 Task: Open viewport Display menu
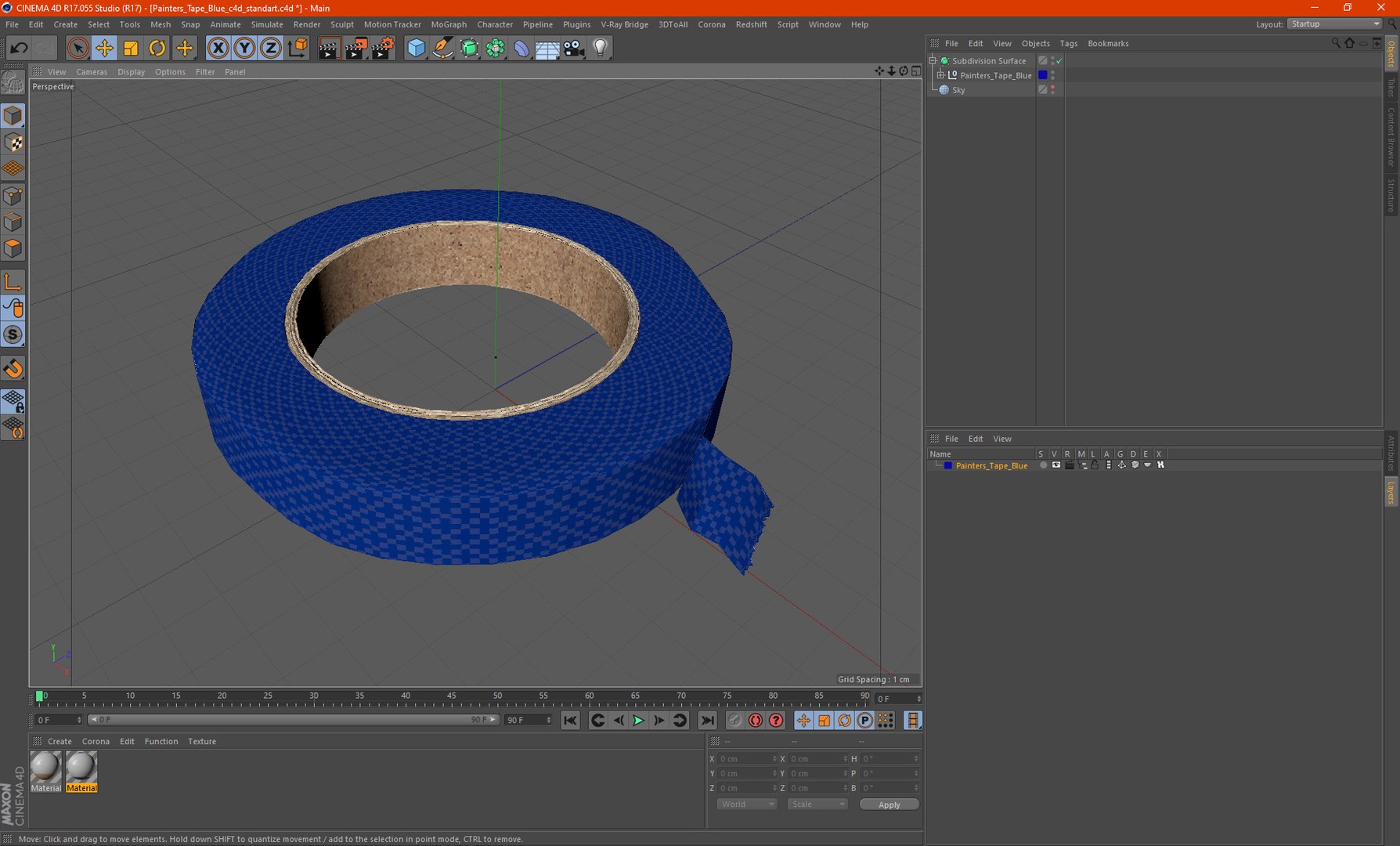pos(131,71)
